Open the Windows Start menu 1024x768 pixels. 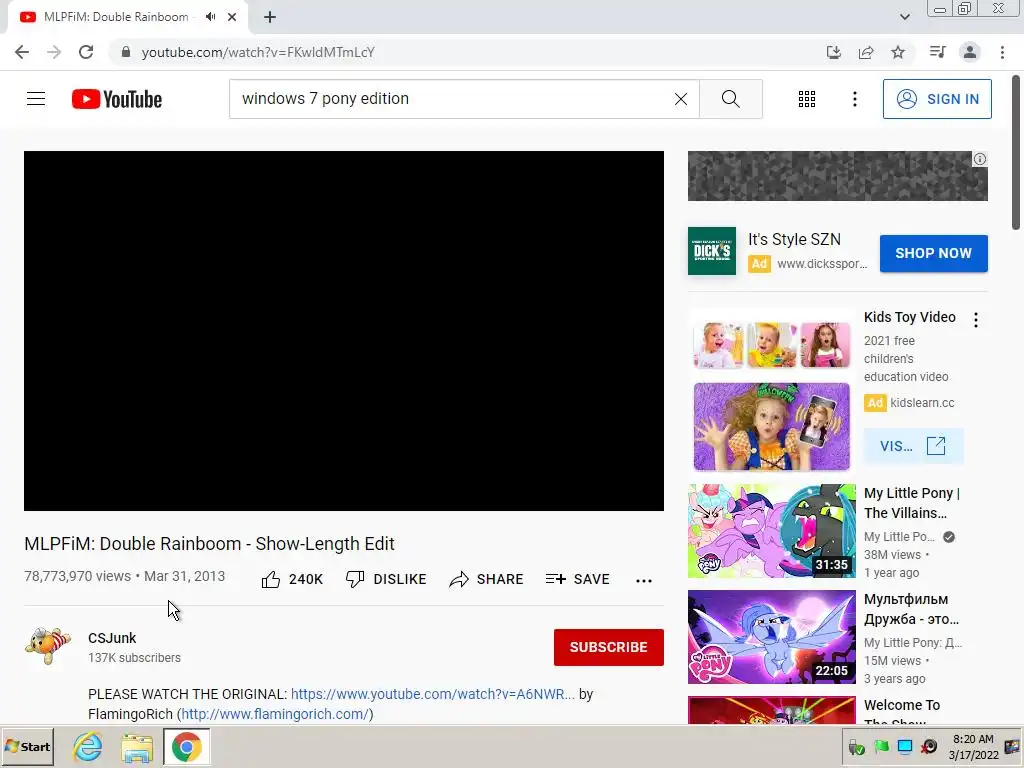27,746
